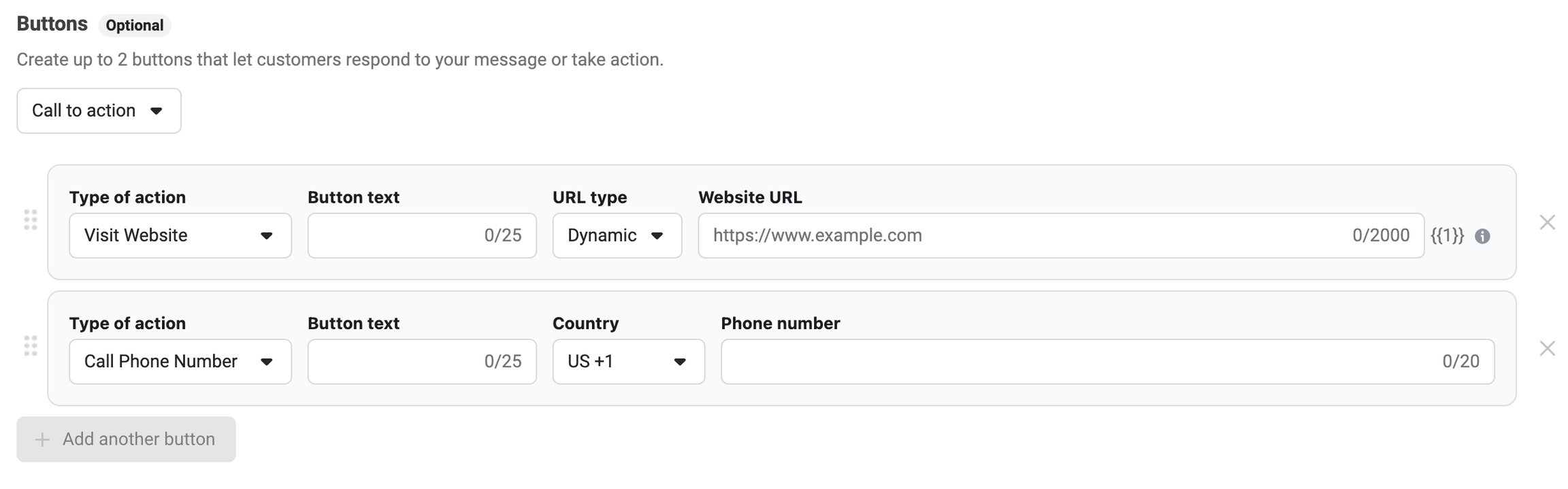Click plus icon on Add another button

click(x=42, y=440)
